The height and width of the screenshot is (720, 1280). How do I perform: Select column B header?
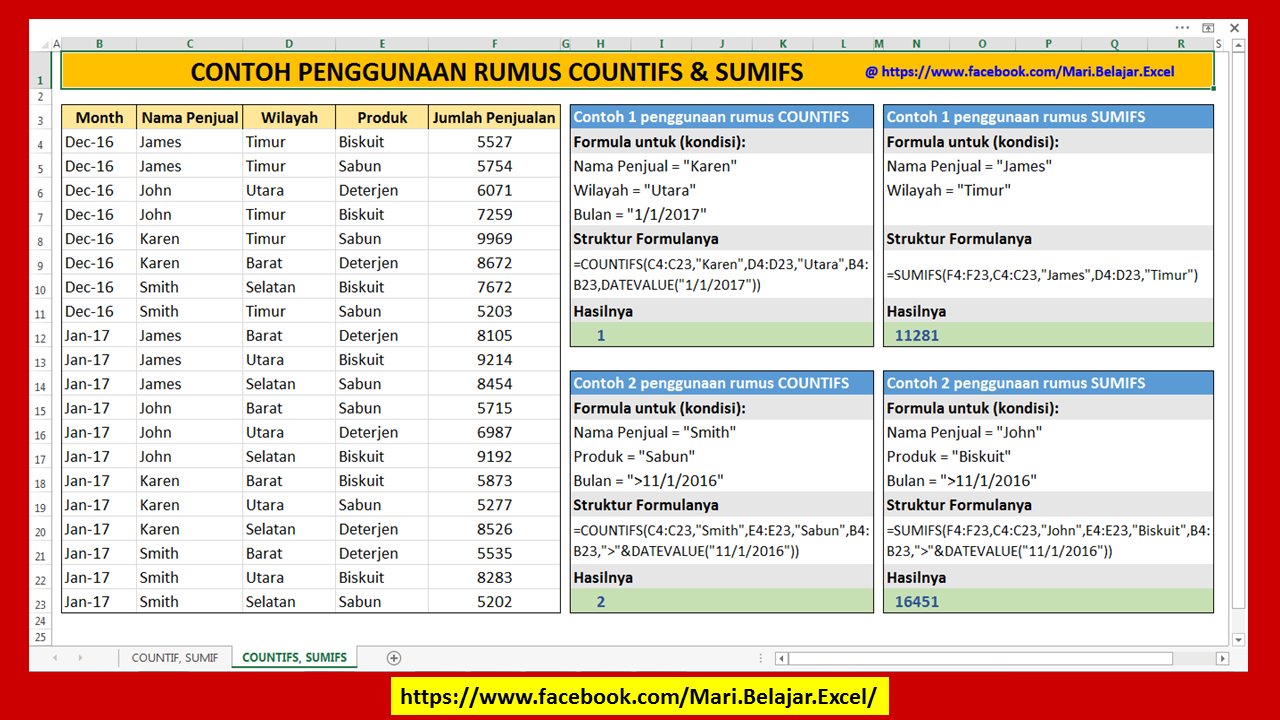pos(99,44)
